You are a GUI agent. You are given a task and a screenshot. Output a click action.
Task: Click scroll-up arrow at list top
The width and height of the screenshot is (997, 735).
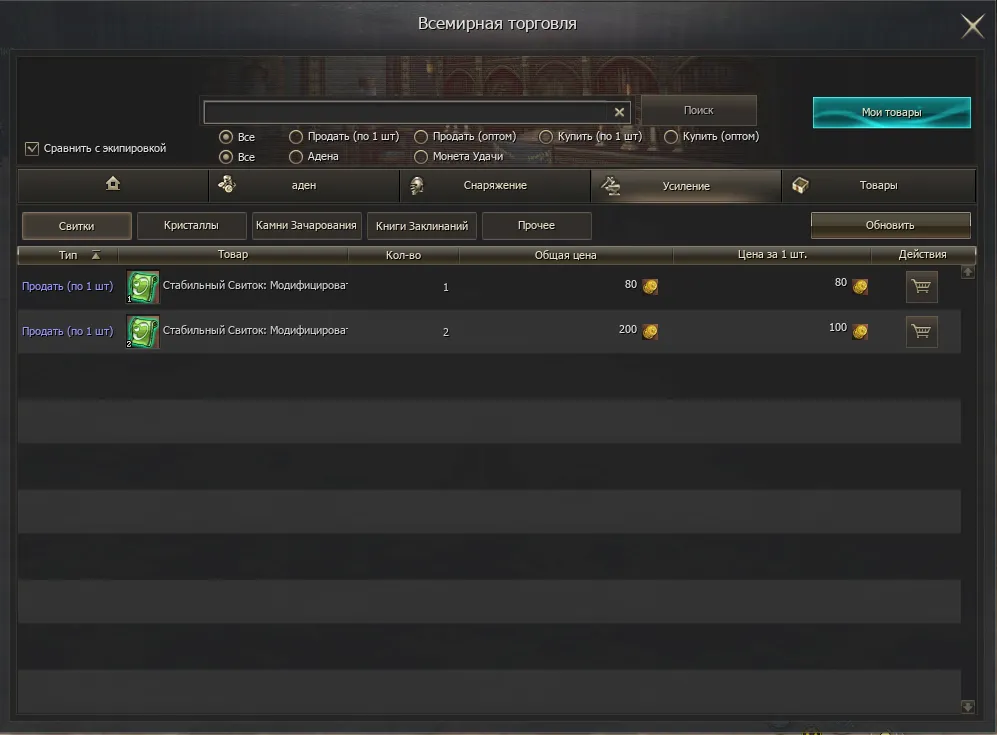coord(967,272)
